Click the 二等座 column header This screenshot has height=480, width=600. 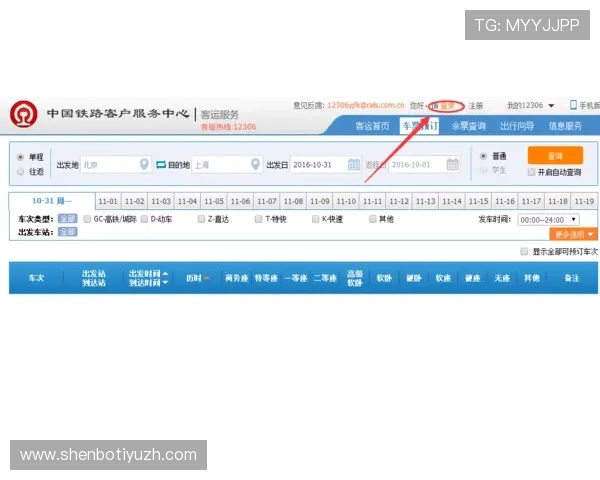point(325,278)
